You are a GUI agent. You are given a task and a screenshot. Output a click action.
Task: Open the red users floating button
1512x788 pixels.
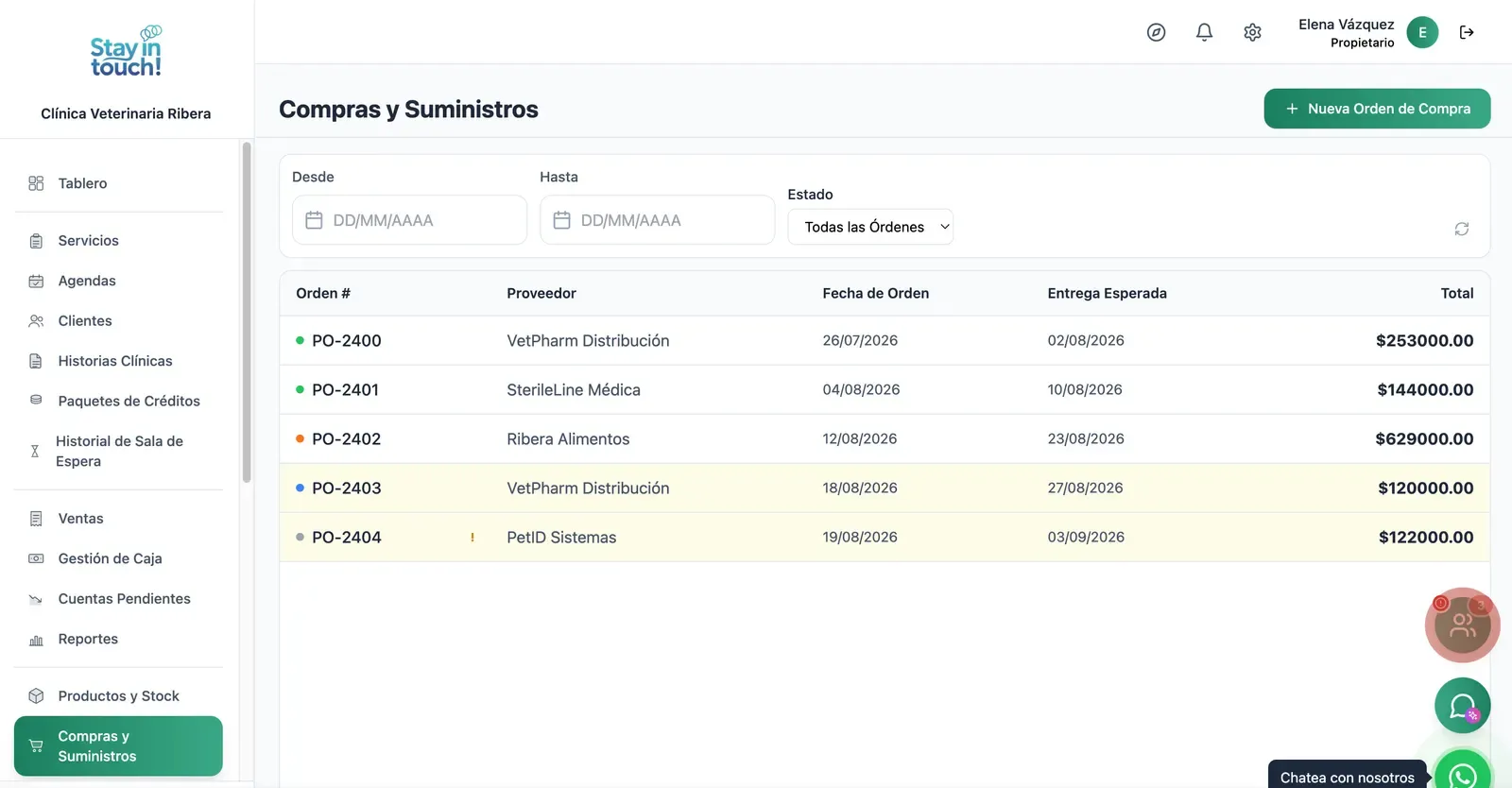tap(1463, 625)
